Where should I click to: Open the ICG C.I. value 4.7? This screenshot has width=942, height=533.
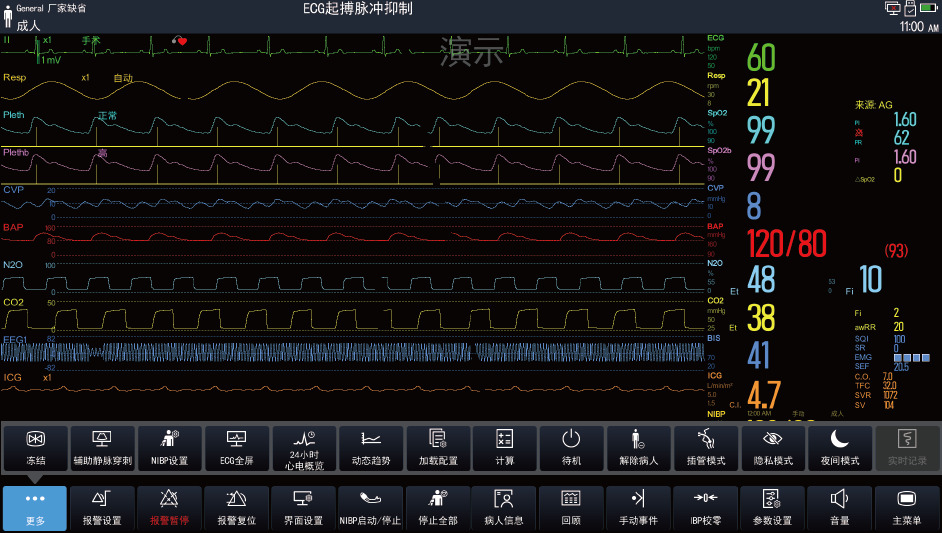pos(764,394)
